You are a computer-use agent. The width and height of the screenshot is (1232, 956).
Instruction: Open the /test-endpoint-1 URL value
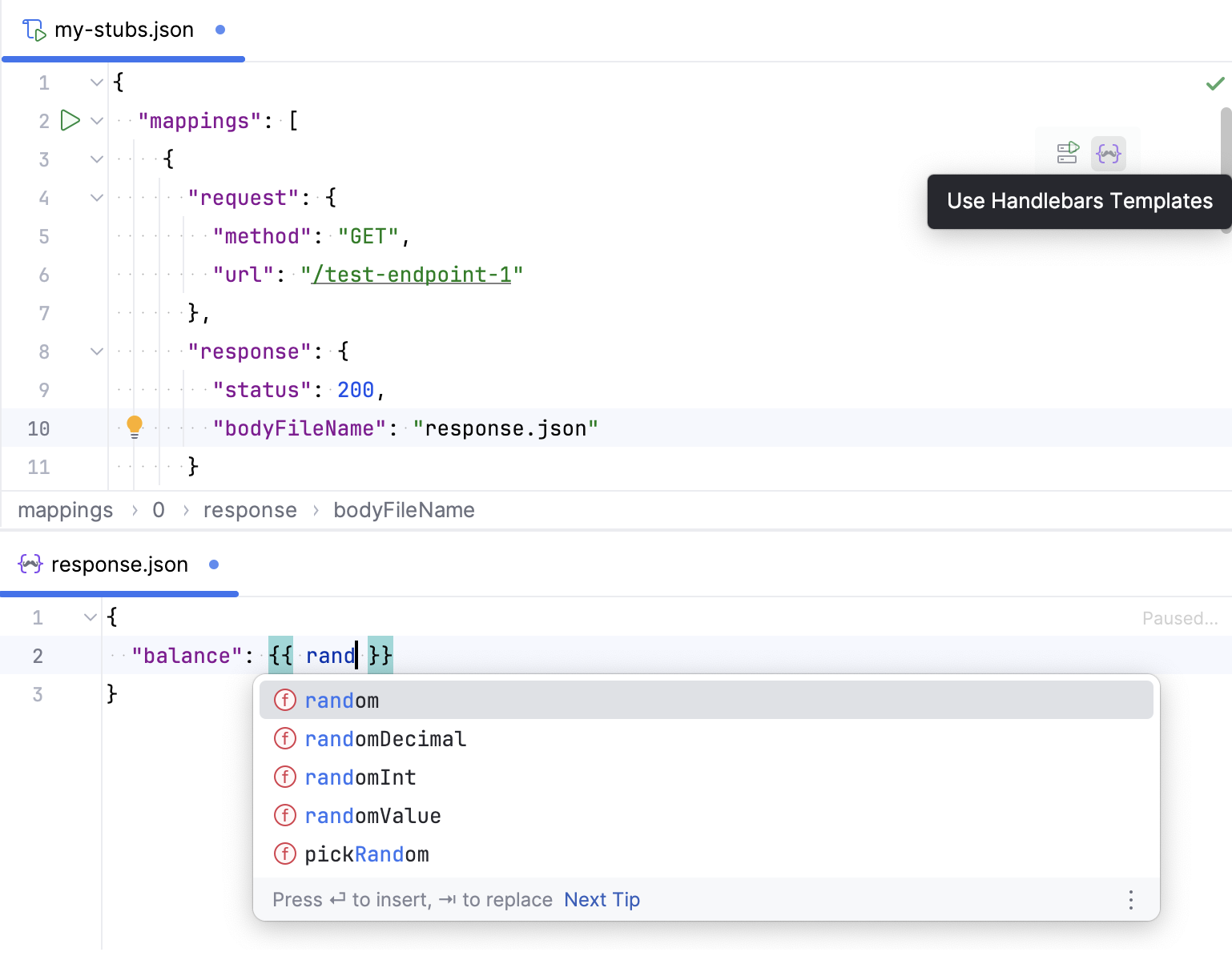click(x=413, y=274)
